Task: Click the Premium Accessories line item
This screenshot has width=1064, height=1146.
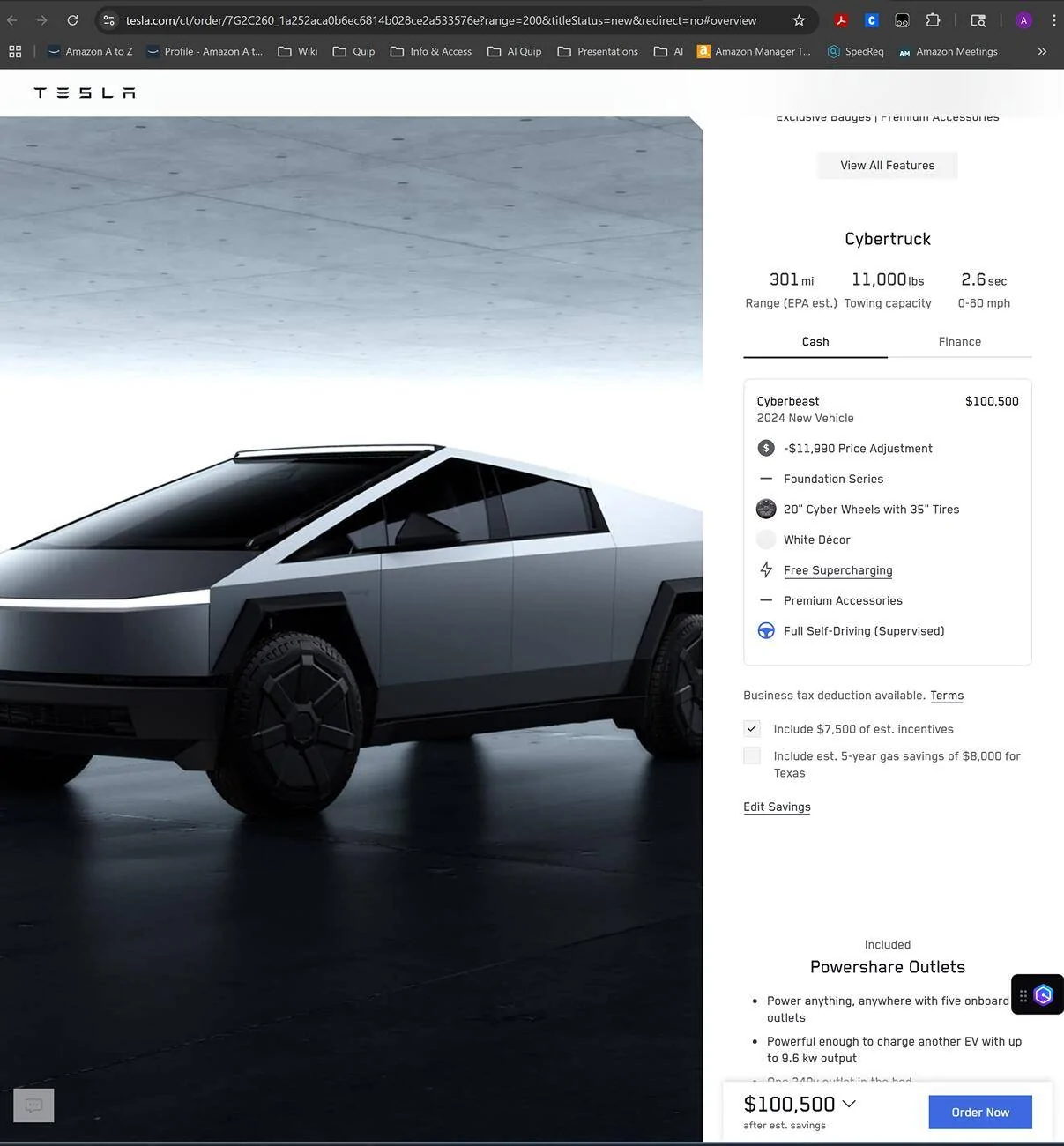Action: point(843,600)
